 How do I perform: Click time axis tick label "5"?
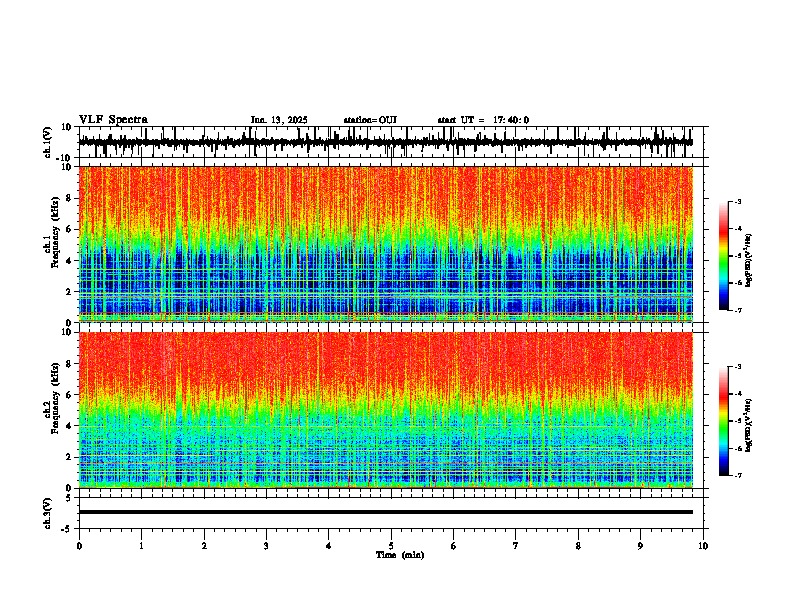coord(391,546)
